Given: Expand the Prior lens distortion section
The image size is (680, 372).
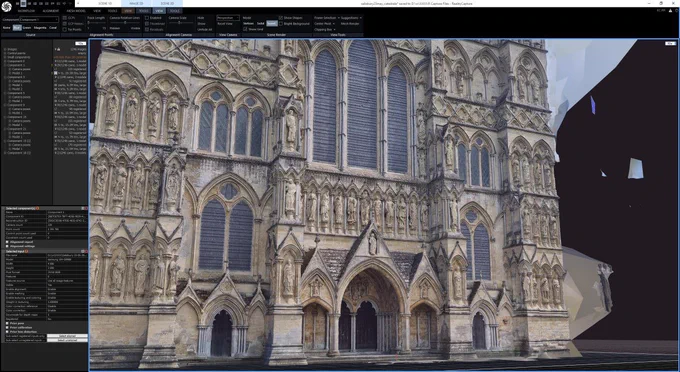Looking at the screenshot, I should tap(7, 332).
